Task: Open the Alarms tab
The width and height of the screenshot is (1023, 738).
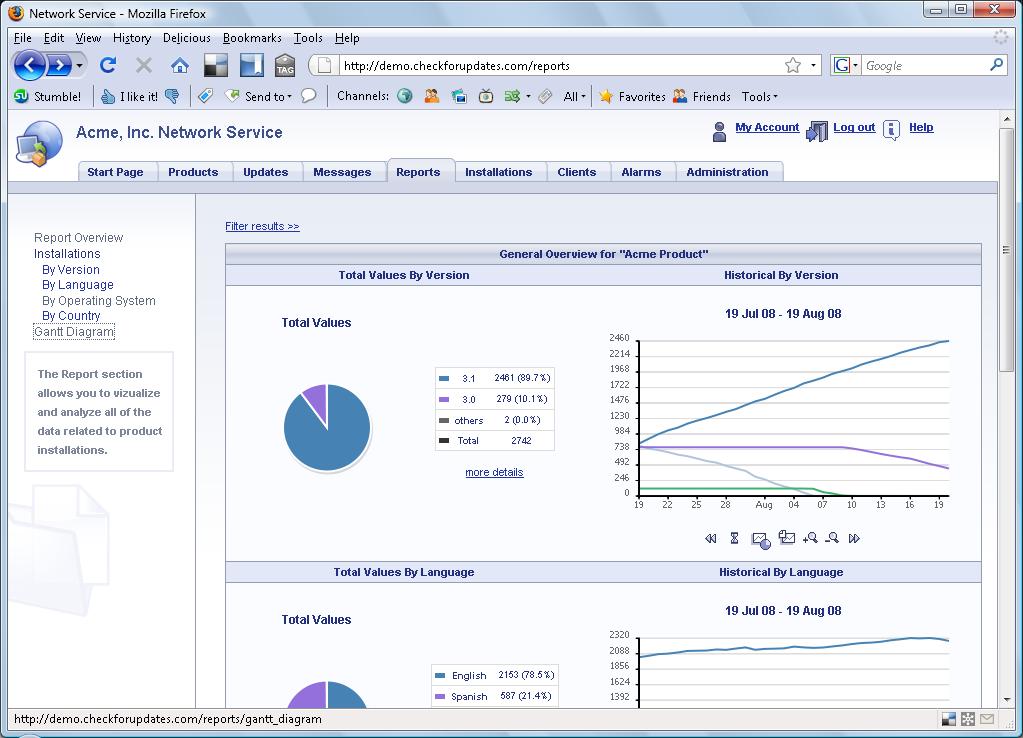Action: tap(641, 172)
